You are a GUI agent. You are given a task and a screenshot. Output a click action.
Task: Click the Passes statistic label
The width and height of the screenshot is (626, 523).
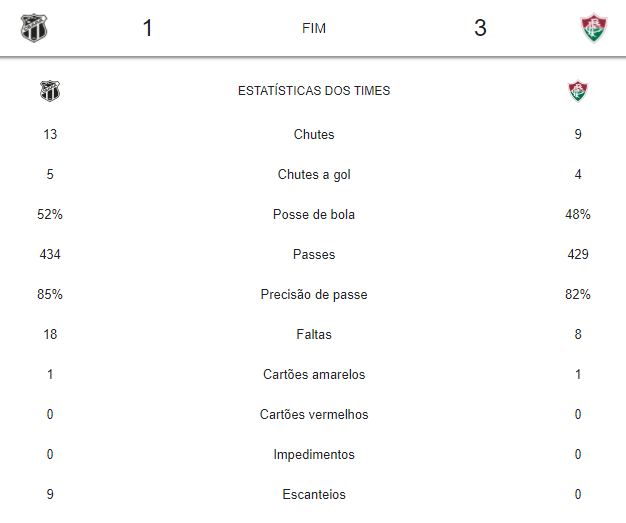[x=314, y=255]
